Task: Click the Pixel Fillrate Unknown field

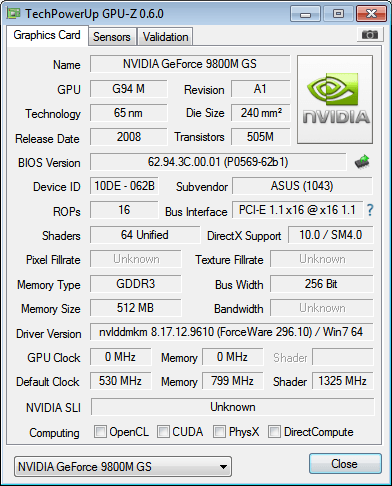Action: [136, 259]
